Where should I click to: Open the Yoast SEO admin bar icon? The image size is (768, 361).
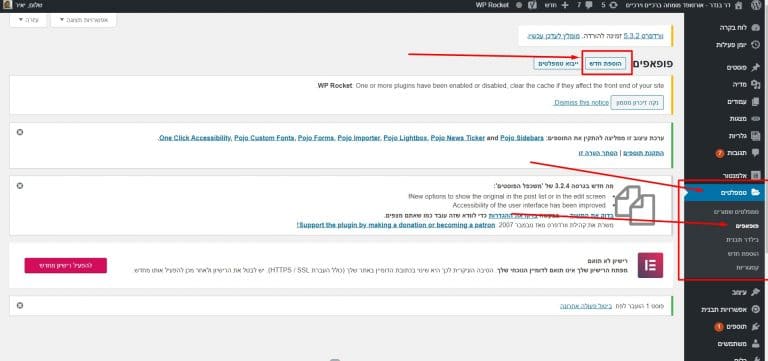point(532,5)
